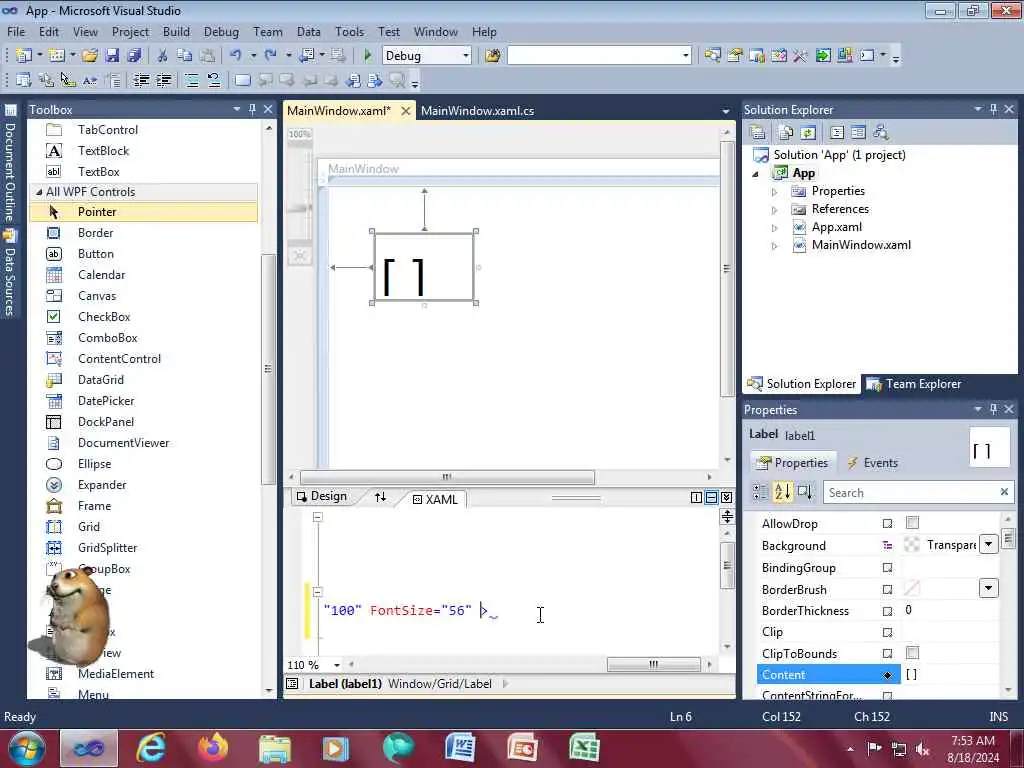
Task: Select Ellipse control in Toolbox
Action: tap(94, 464)
